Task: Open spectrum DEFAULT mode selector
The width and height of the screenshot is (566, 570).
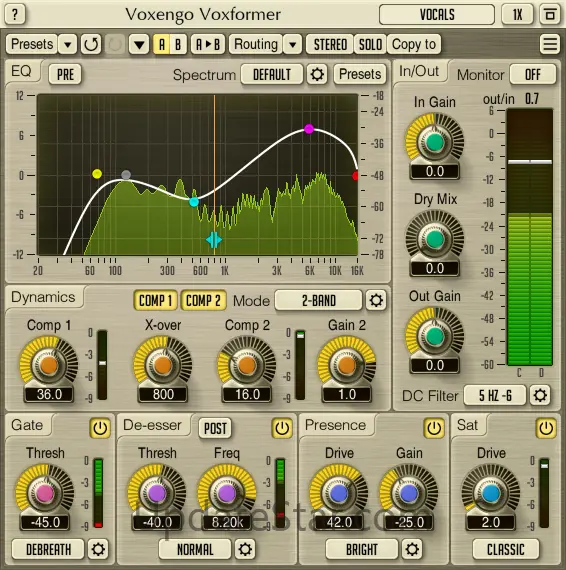Action: (272, 74)
